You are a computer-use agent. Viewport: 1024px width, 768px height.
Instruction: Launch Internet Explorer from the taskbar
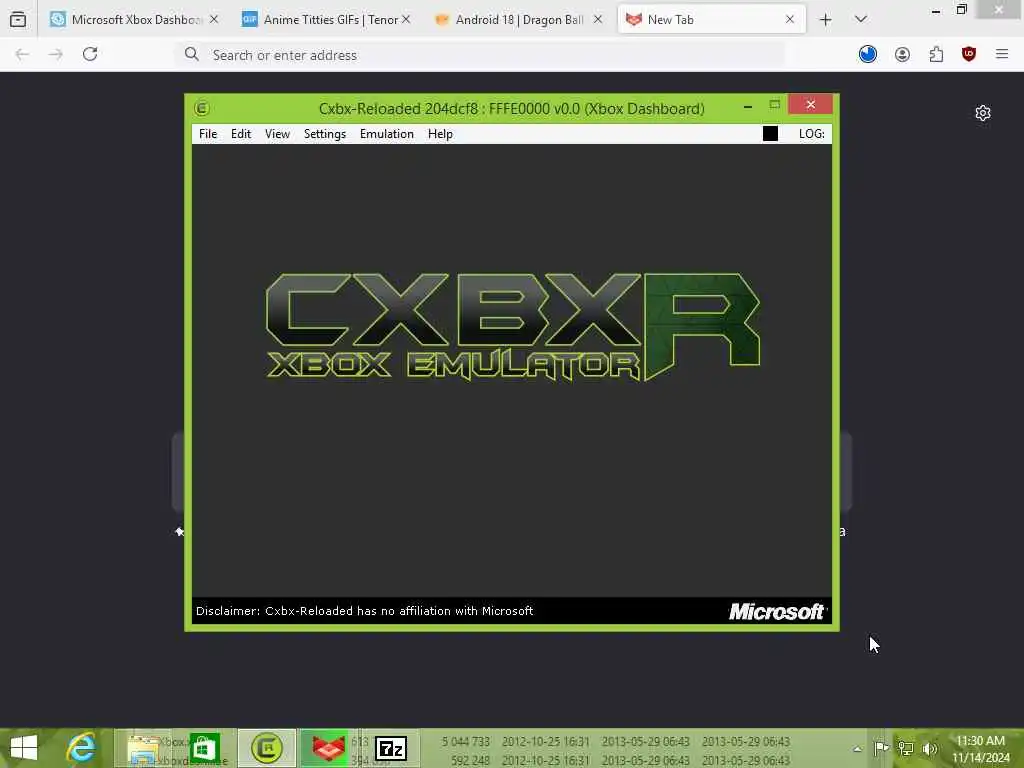pos(82,748)
